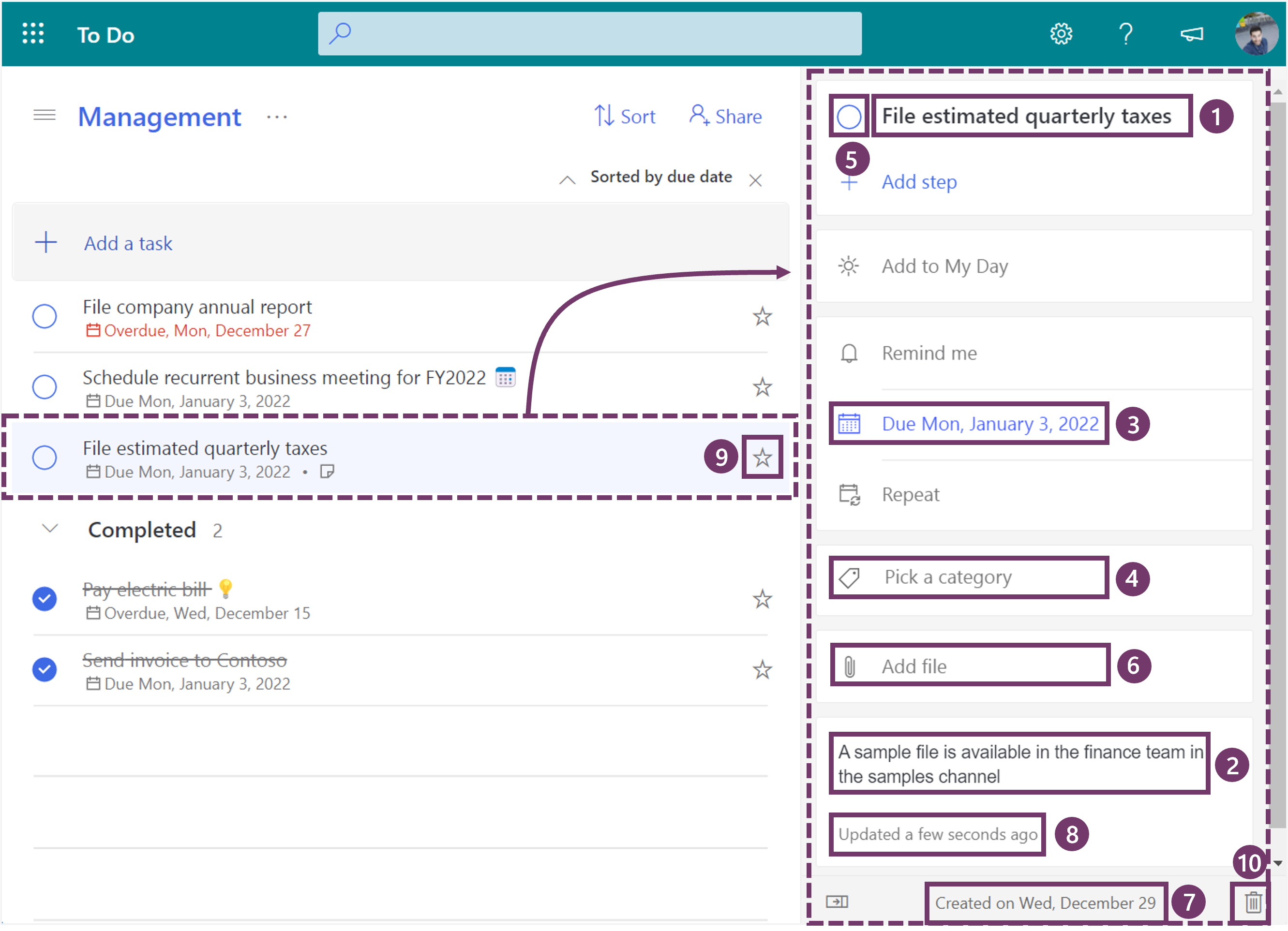Hide detail view with arrow icon
This screenshot has height=931, width=1288.
(x=837, y=901)
